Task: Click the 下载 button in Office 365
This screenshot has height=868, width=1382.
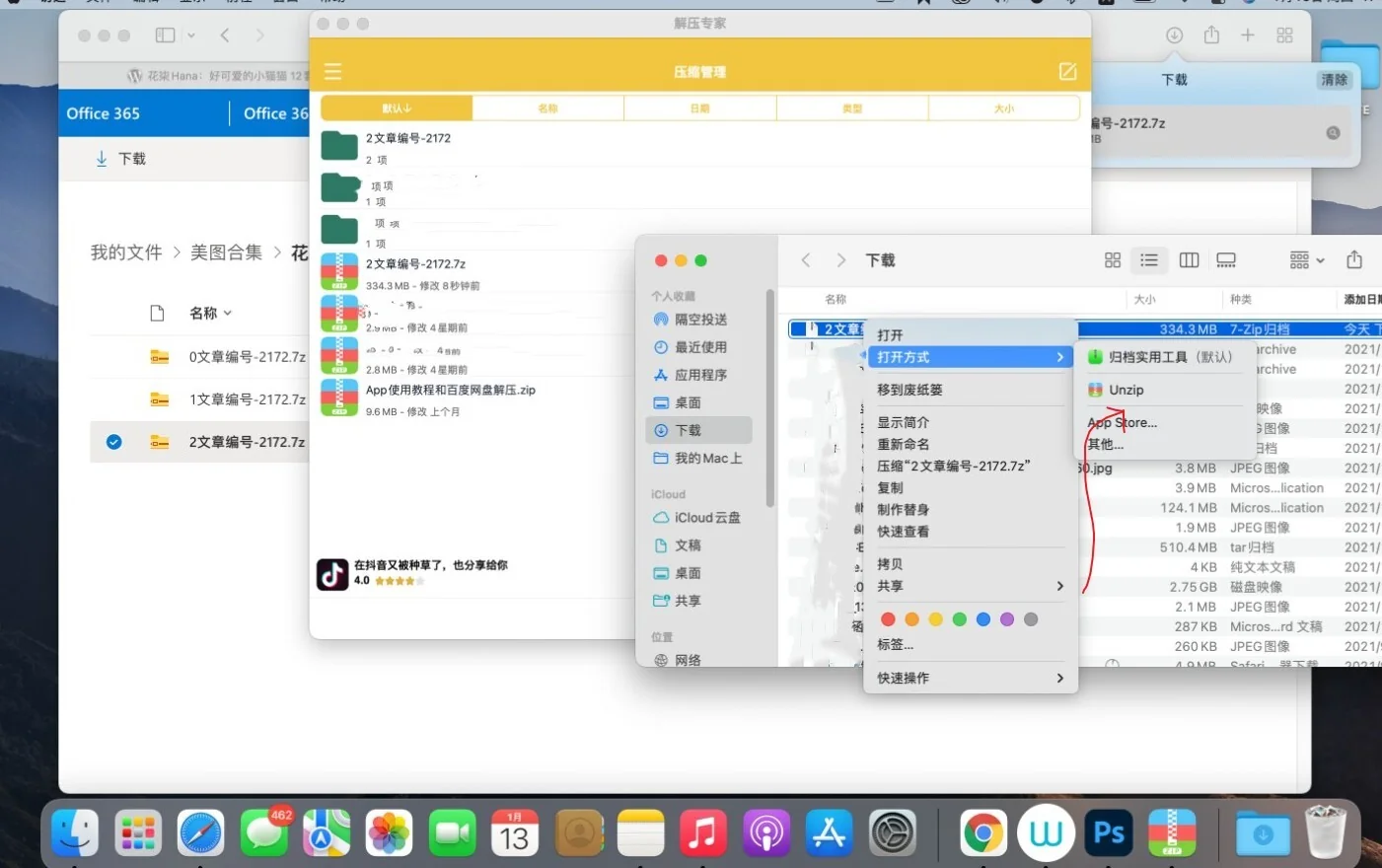Action: coord(120,159)
